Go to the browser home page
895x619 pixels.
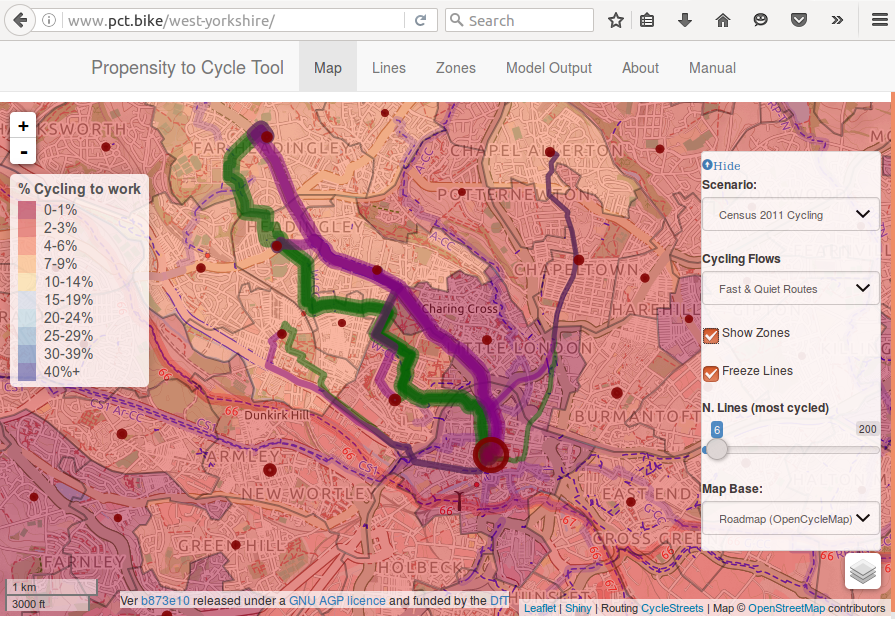(x=723, y=20)
